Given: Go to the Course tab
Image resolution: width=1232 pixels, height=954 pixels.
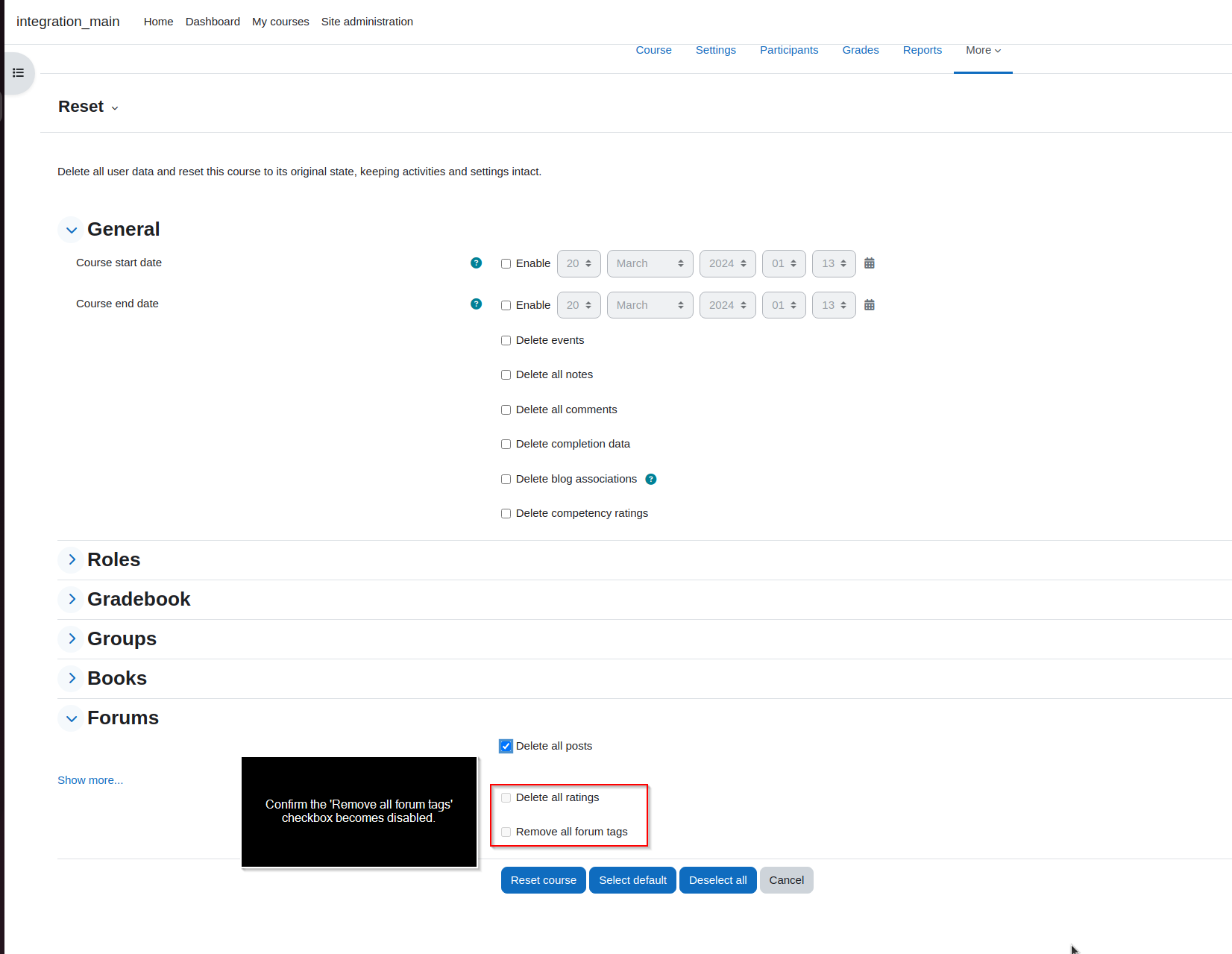Looking at the screenshot, I should [x=653, y=50].
